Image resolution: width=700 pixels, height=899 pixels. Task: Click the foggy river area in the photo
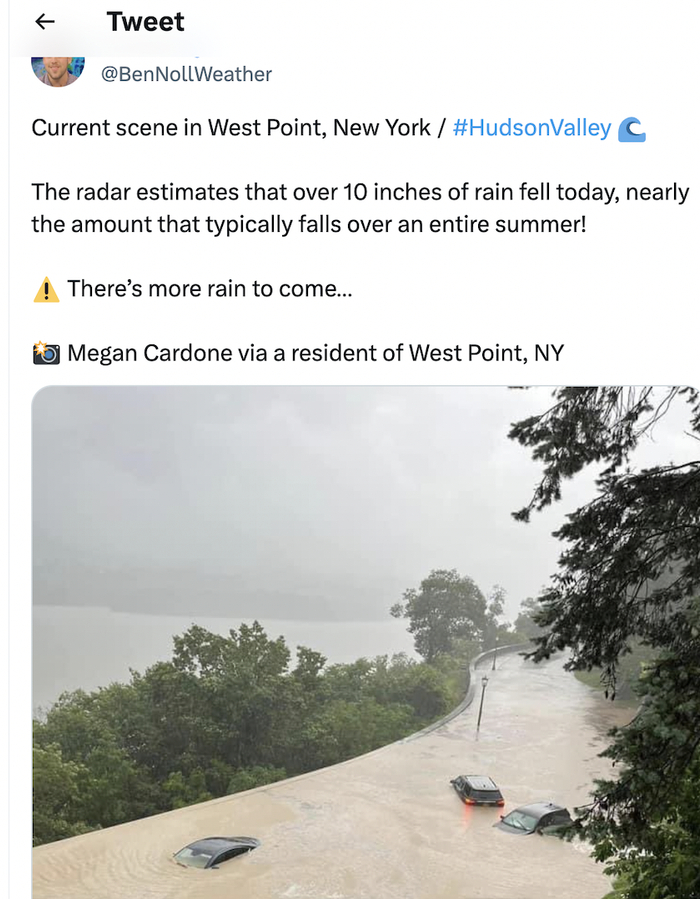[x=200, y=640]
